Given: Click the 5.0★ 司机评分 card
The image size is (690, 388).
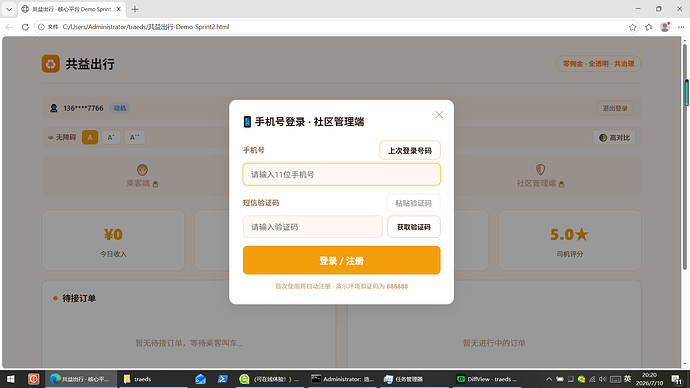Looking at the screenshot, I should (x=569, y=240).
